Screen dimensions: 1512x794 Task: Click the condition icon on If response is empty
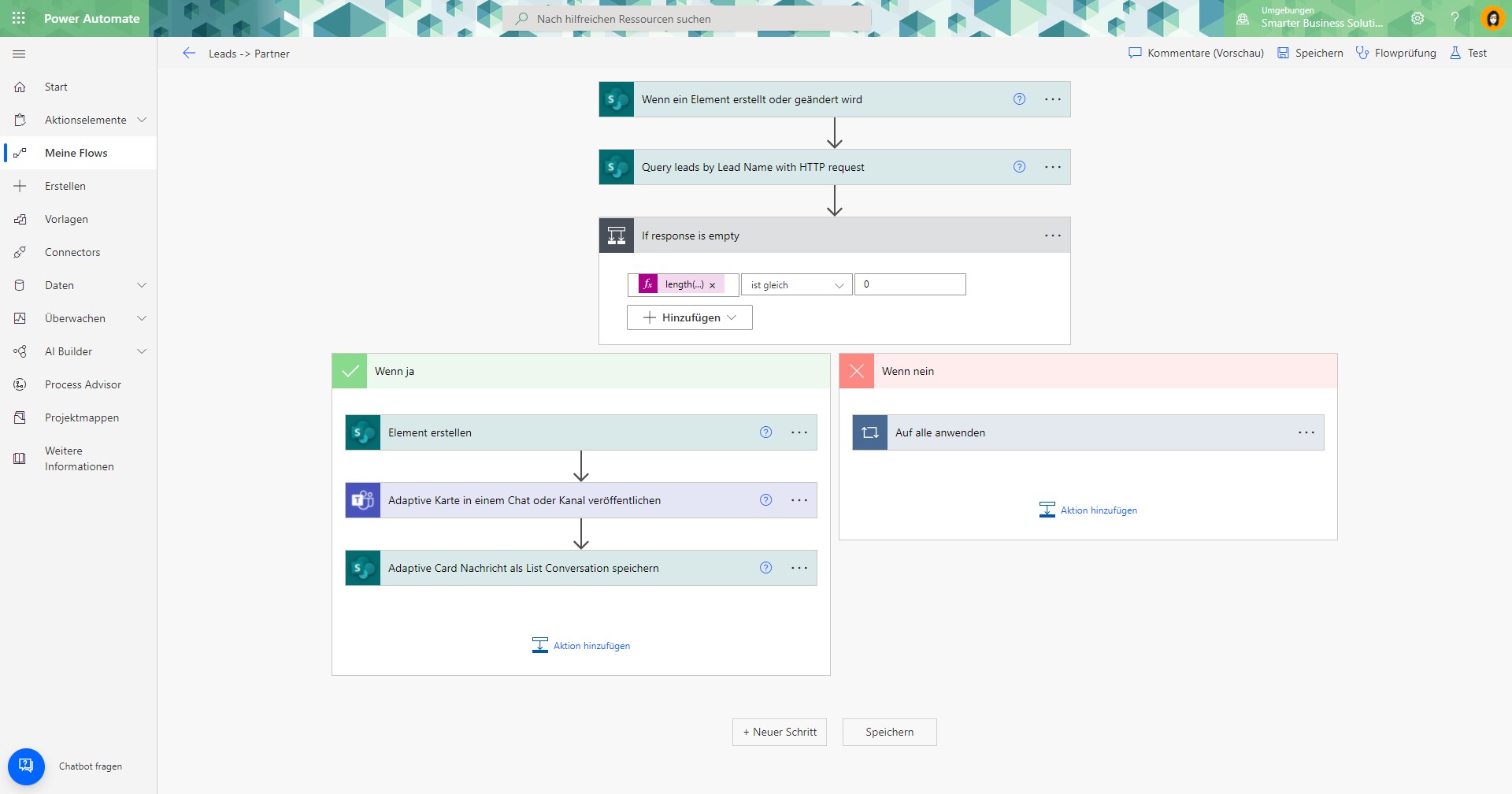(x=617, y=235)
